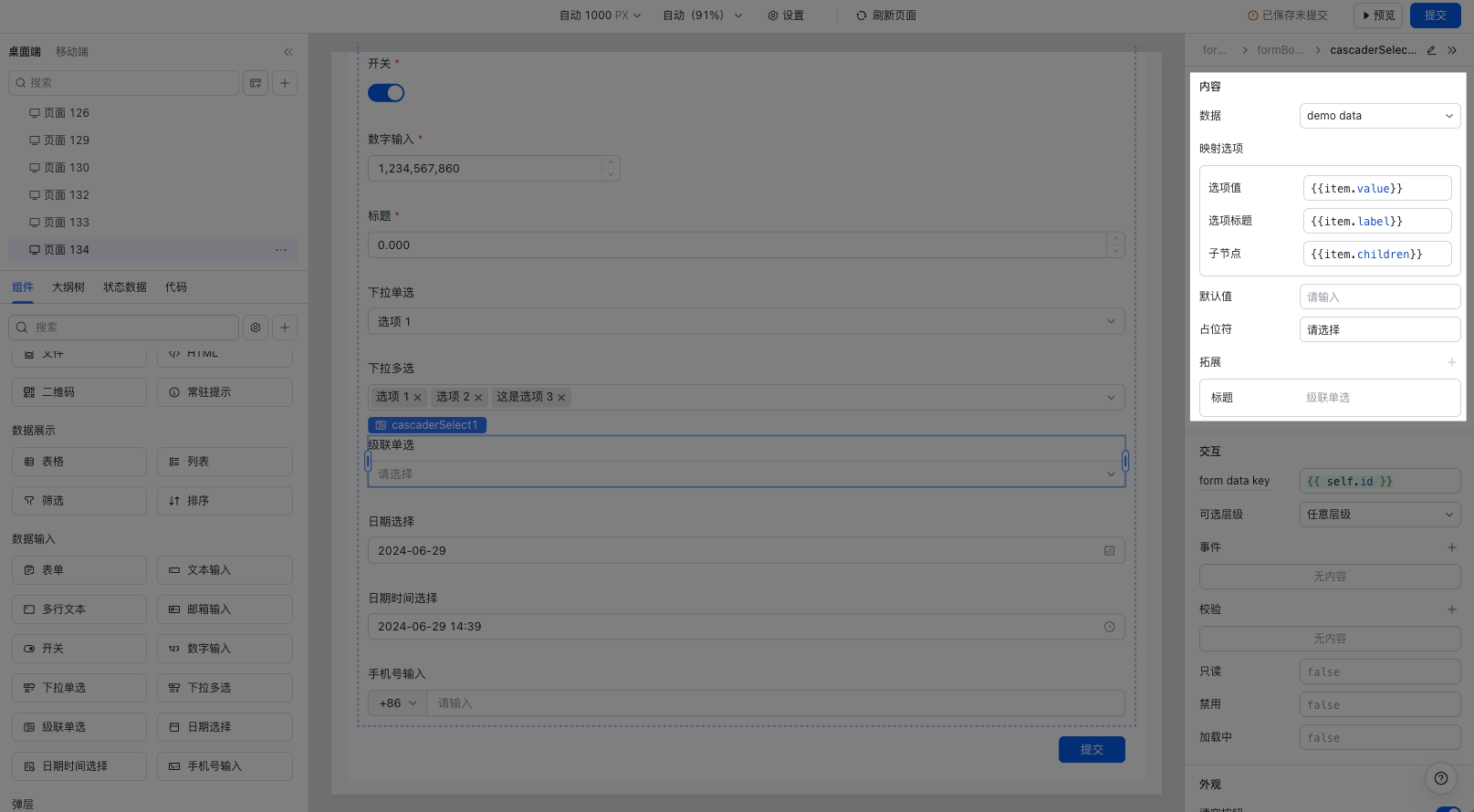Add 事件 with plus icon
Viewport: 1474px width, 812px height.
coord(1451,547)
